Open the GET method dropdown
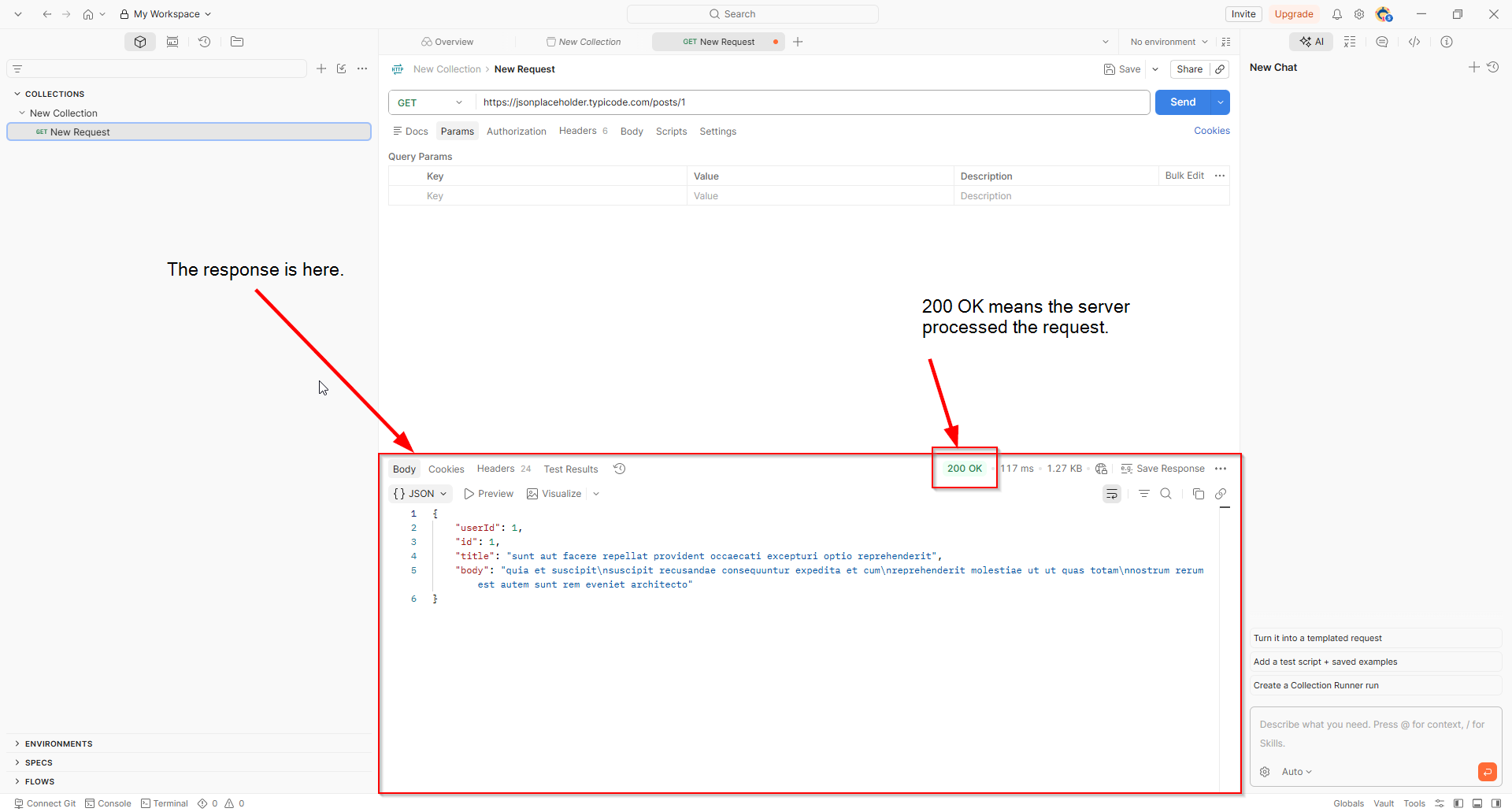The height and width of the screenshot is (812, 1512). coord(432,102)
